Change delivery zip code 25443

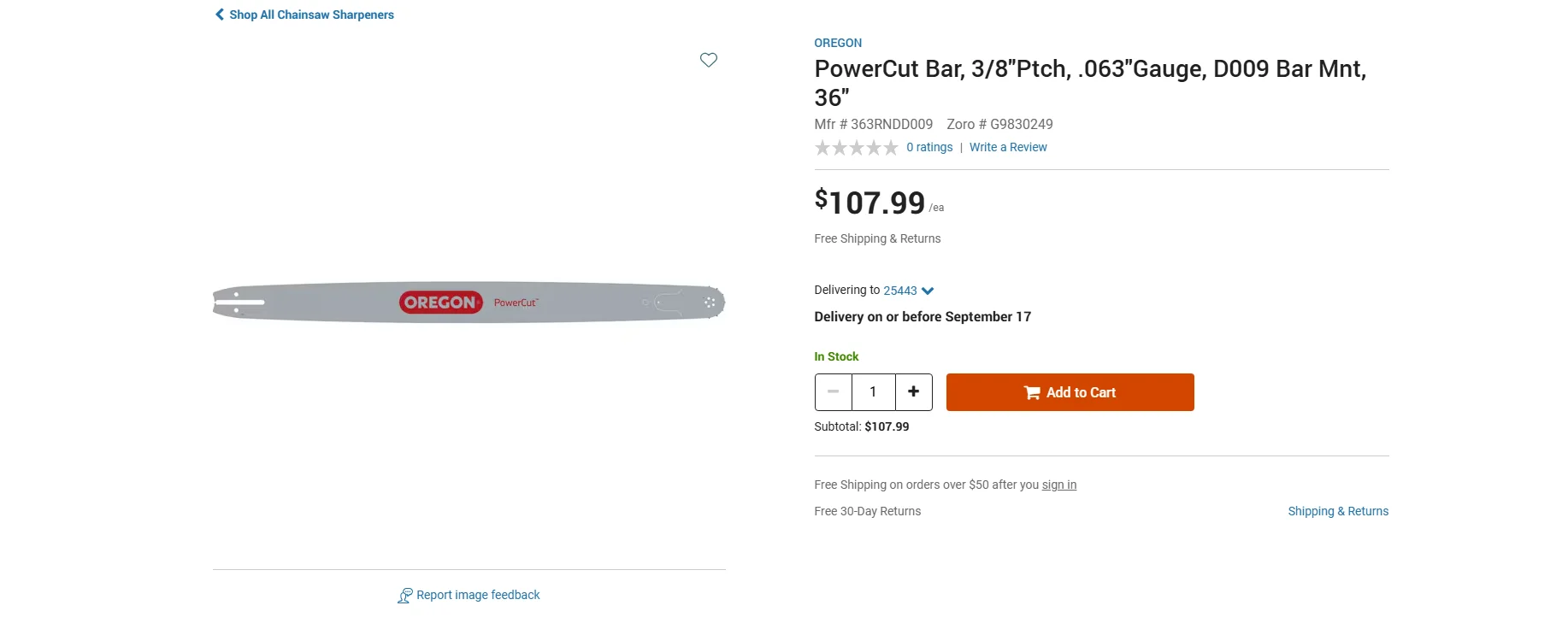coord(900,291)
